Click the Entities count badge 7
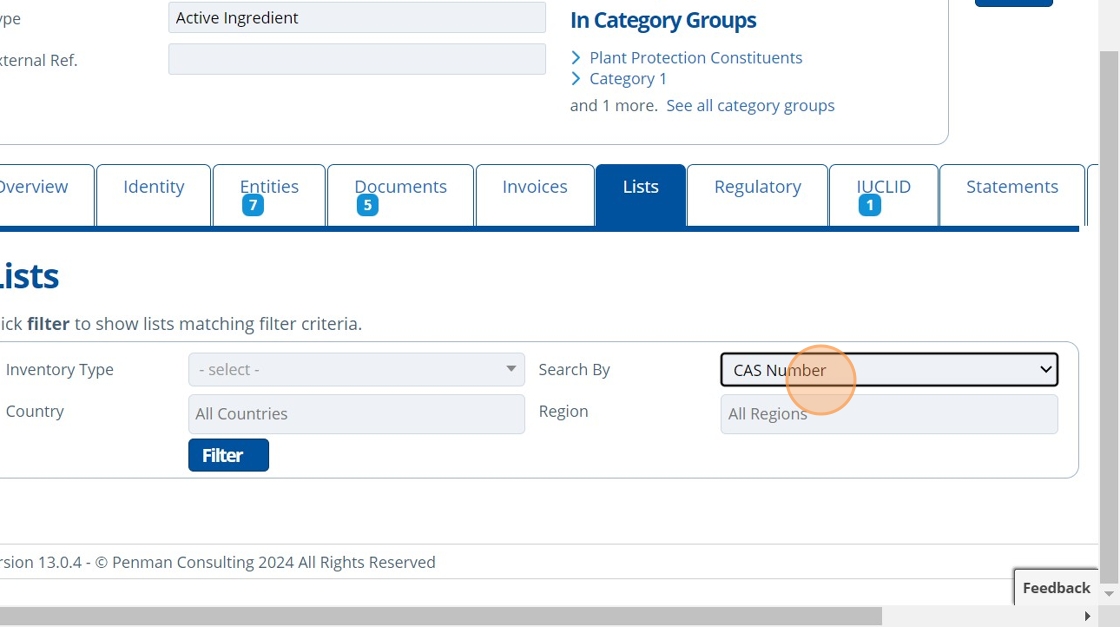Viewport: 1120px width, 627px height. [x=253, y=206]
